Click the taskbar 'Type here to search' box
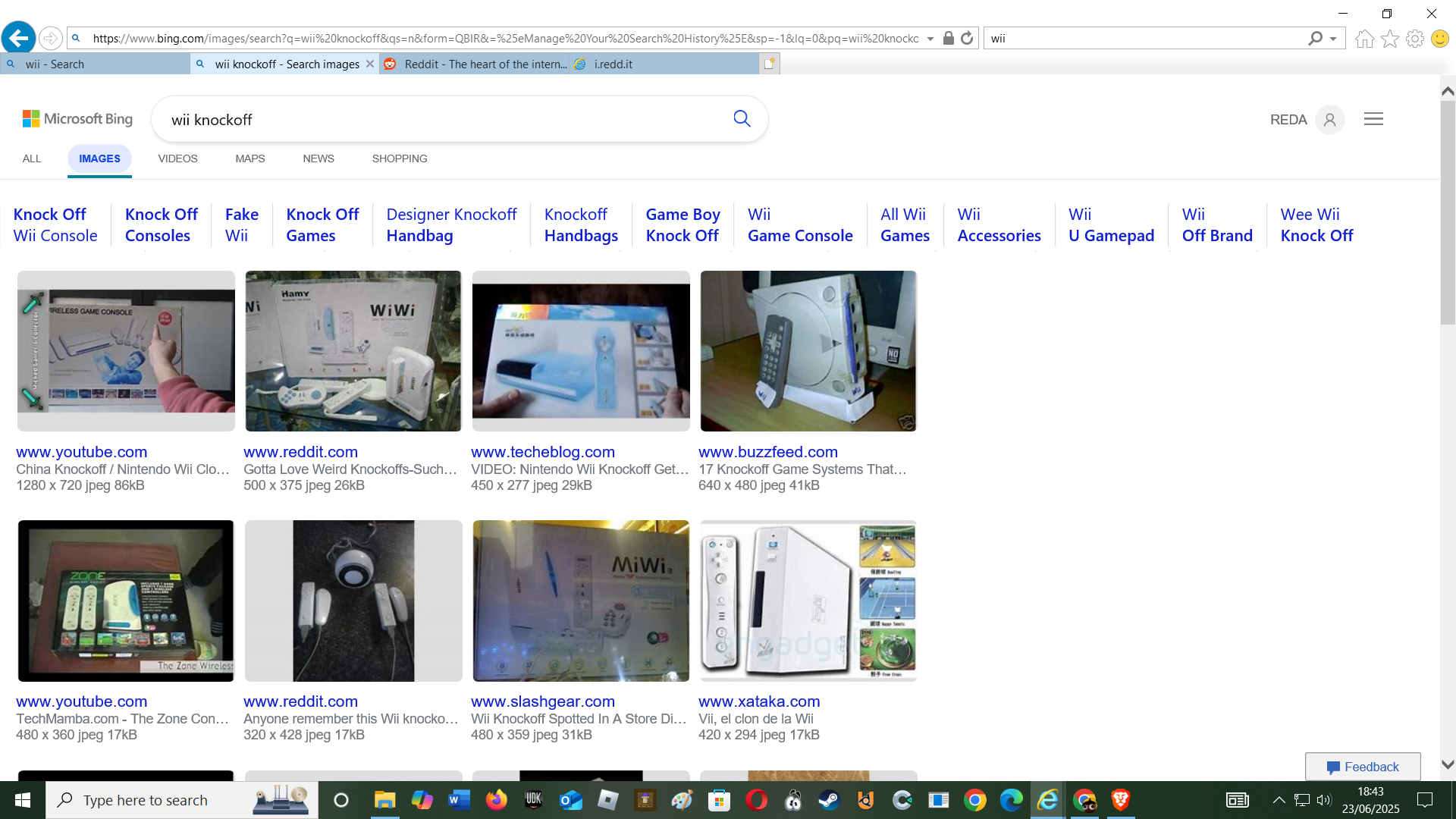Screen dimensions: 1456x819 pyautogui.click(x=182, y=800)
